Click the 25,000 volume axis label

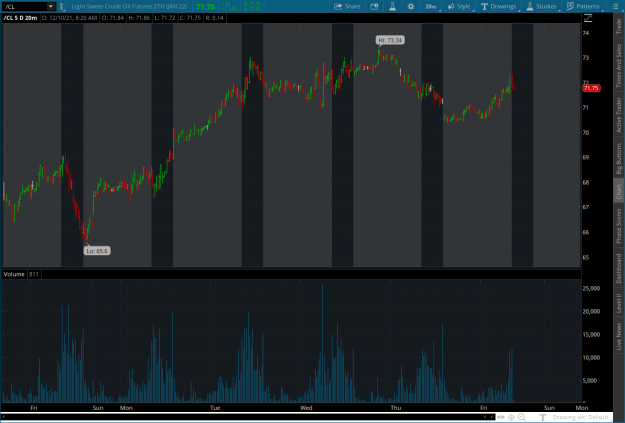[591, 288]
